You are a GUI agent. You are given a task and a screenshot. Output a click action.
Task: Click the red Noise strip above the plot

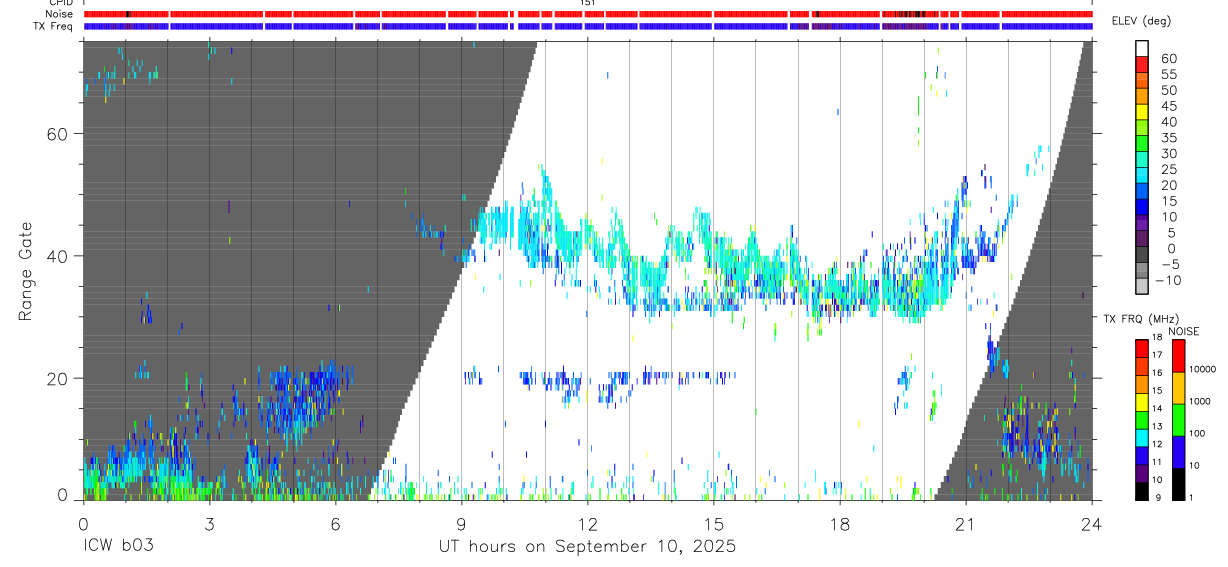point(588,14)
